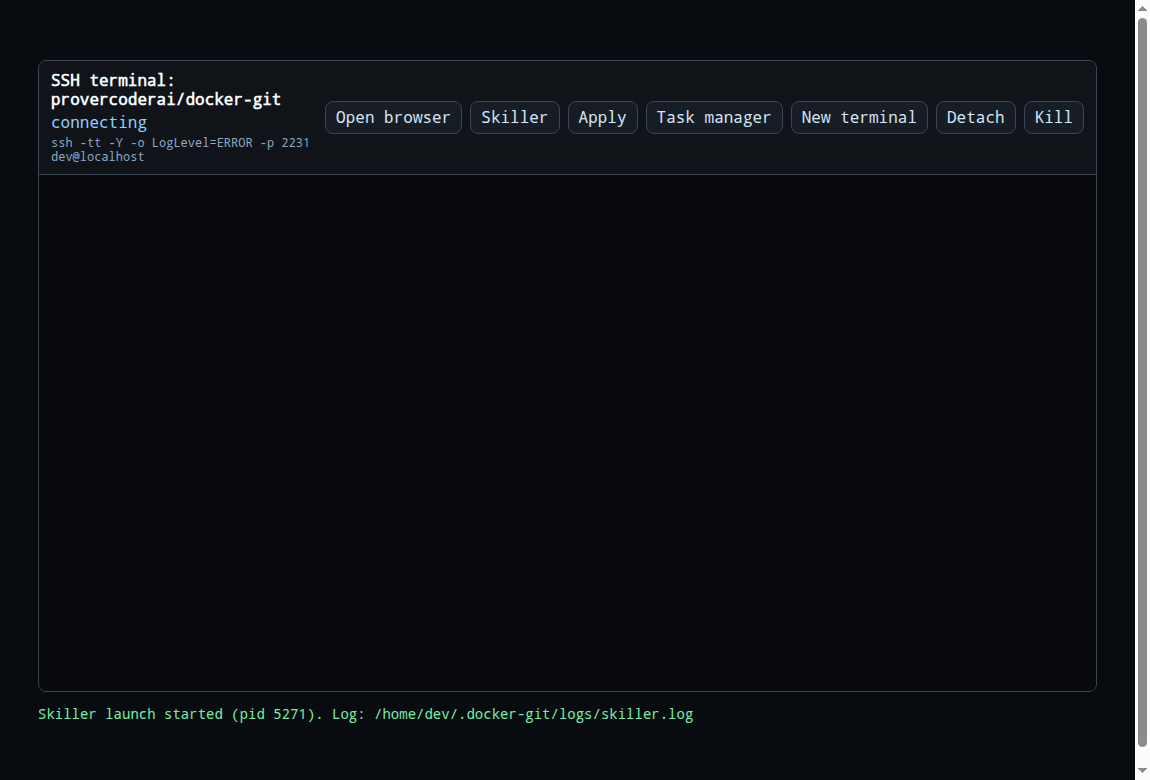This screenshot has width=1150, height=780.
Task: Open the browser from the terminal toolbar
Action: point(393,117)
